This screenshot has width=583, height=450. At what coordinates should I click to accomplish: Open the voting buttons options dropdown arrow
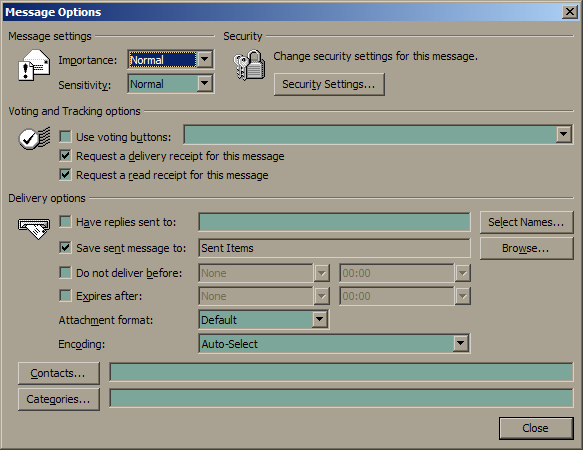pos(564,134)
